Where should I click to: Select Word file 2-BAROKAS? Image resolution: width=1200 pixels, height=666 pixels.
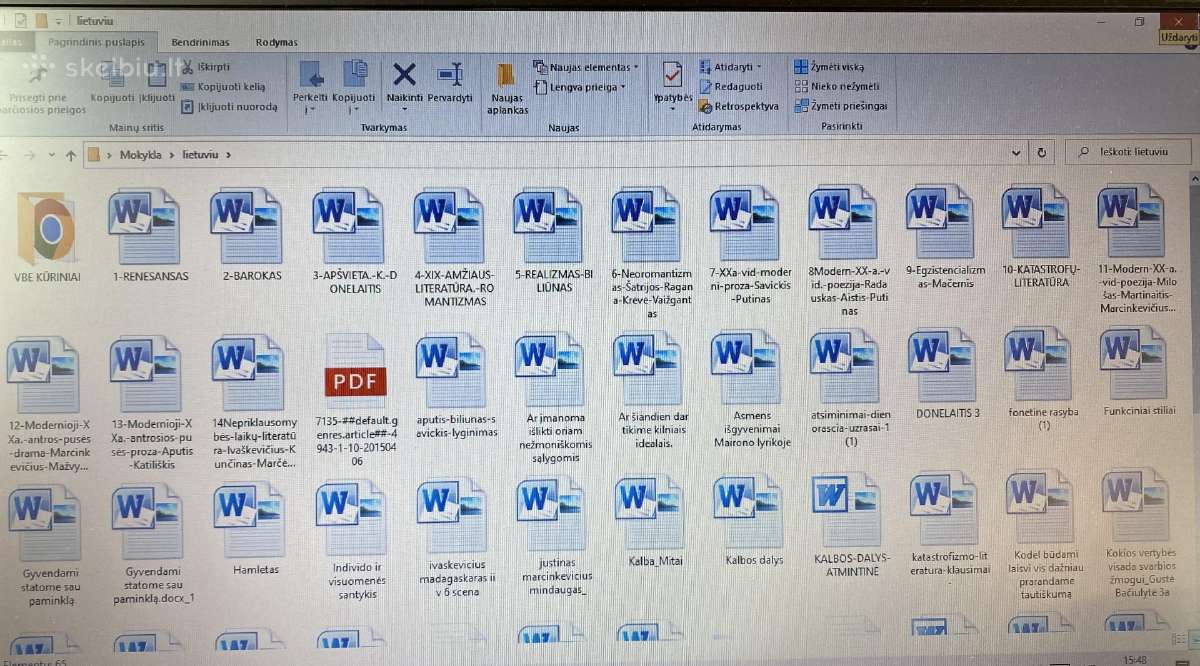(251, 233)
